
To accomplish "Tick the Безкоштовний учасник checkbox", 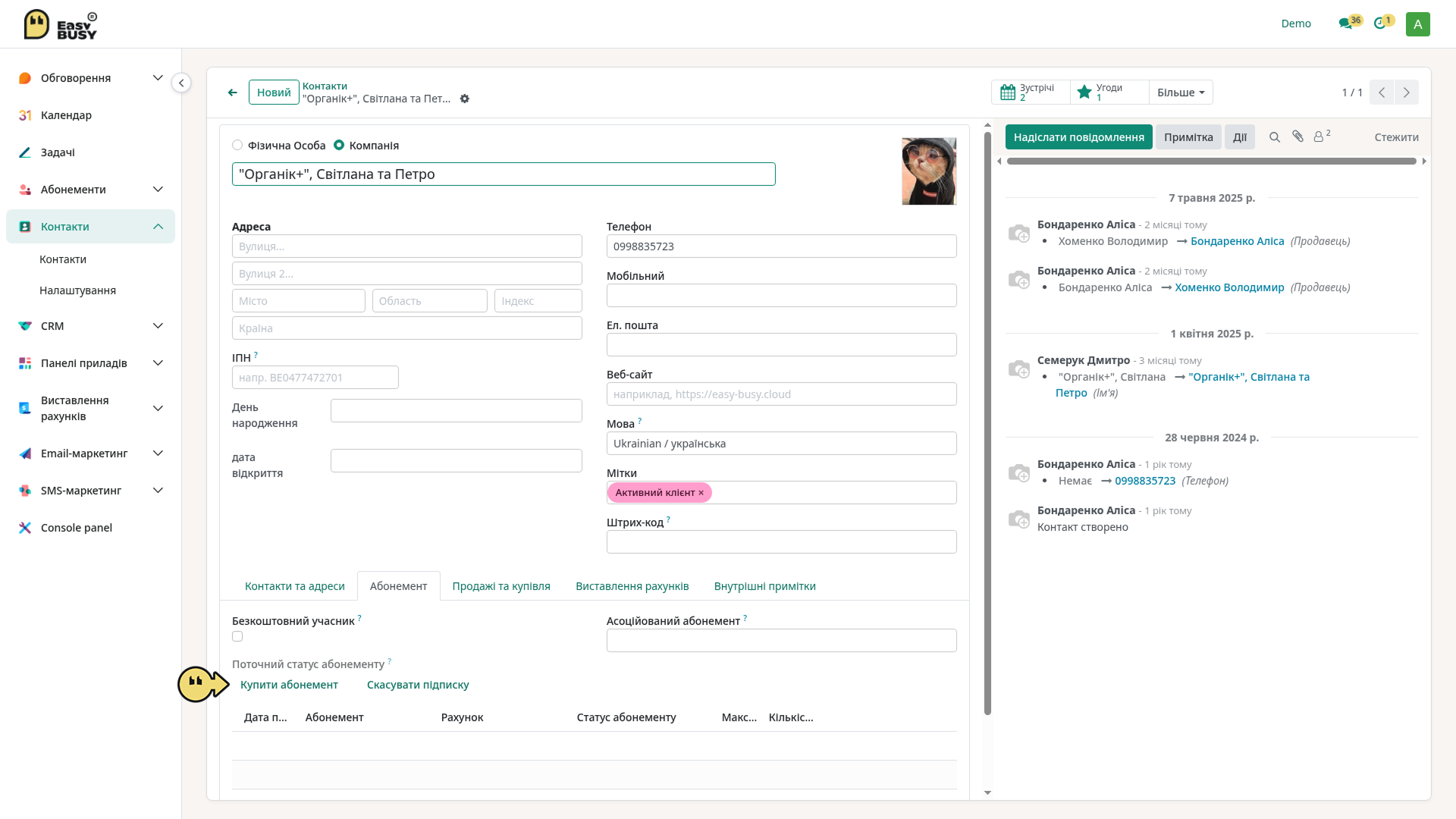I will click(237, 637).
